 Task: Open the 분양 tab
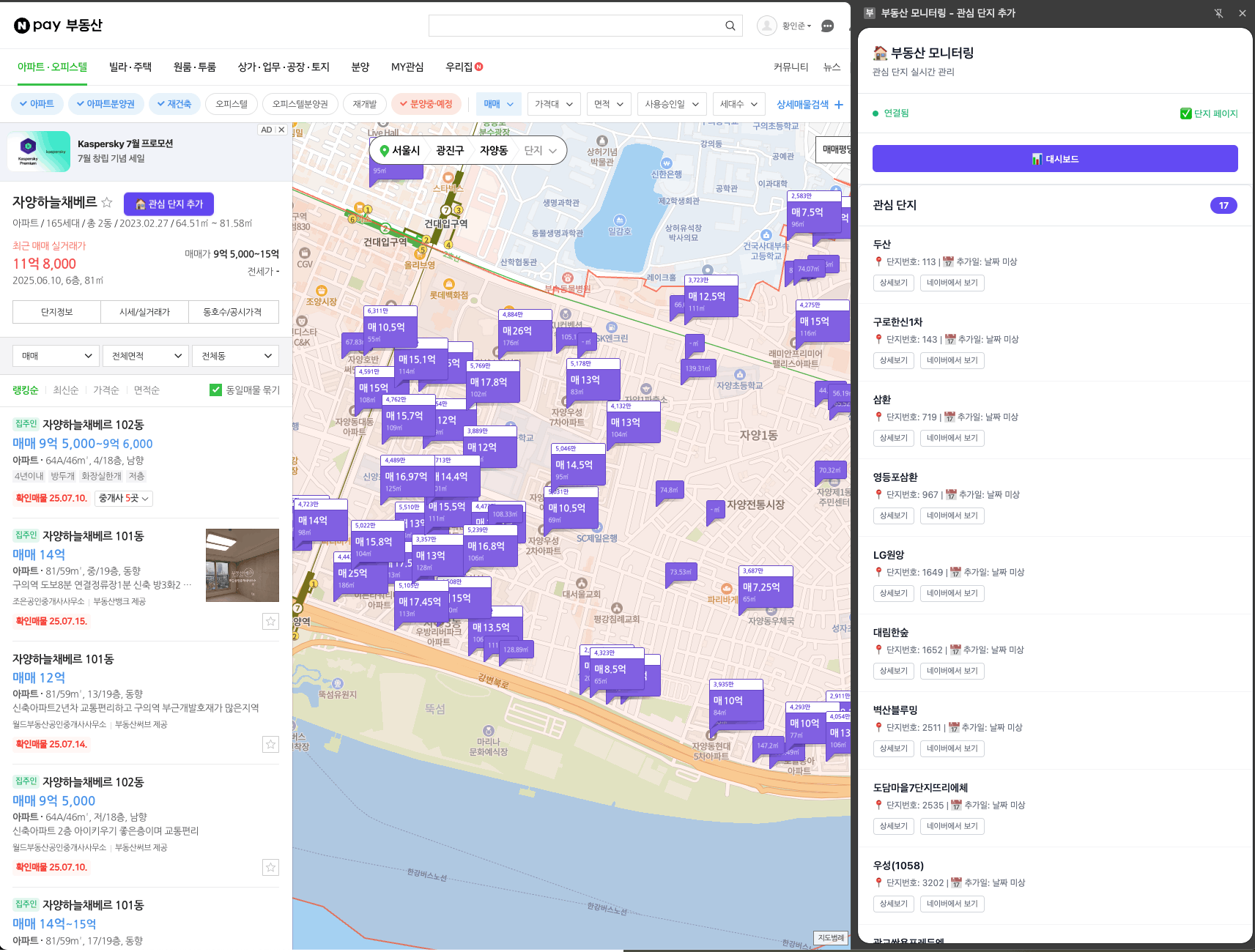[360, 67]
